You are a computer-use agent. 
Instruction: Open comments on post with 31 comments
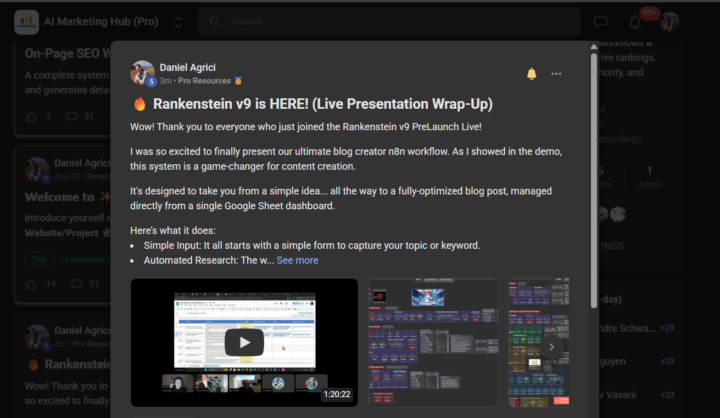[x=72, y=116]
